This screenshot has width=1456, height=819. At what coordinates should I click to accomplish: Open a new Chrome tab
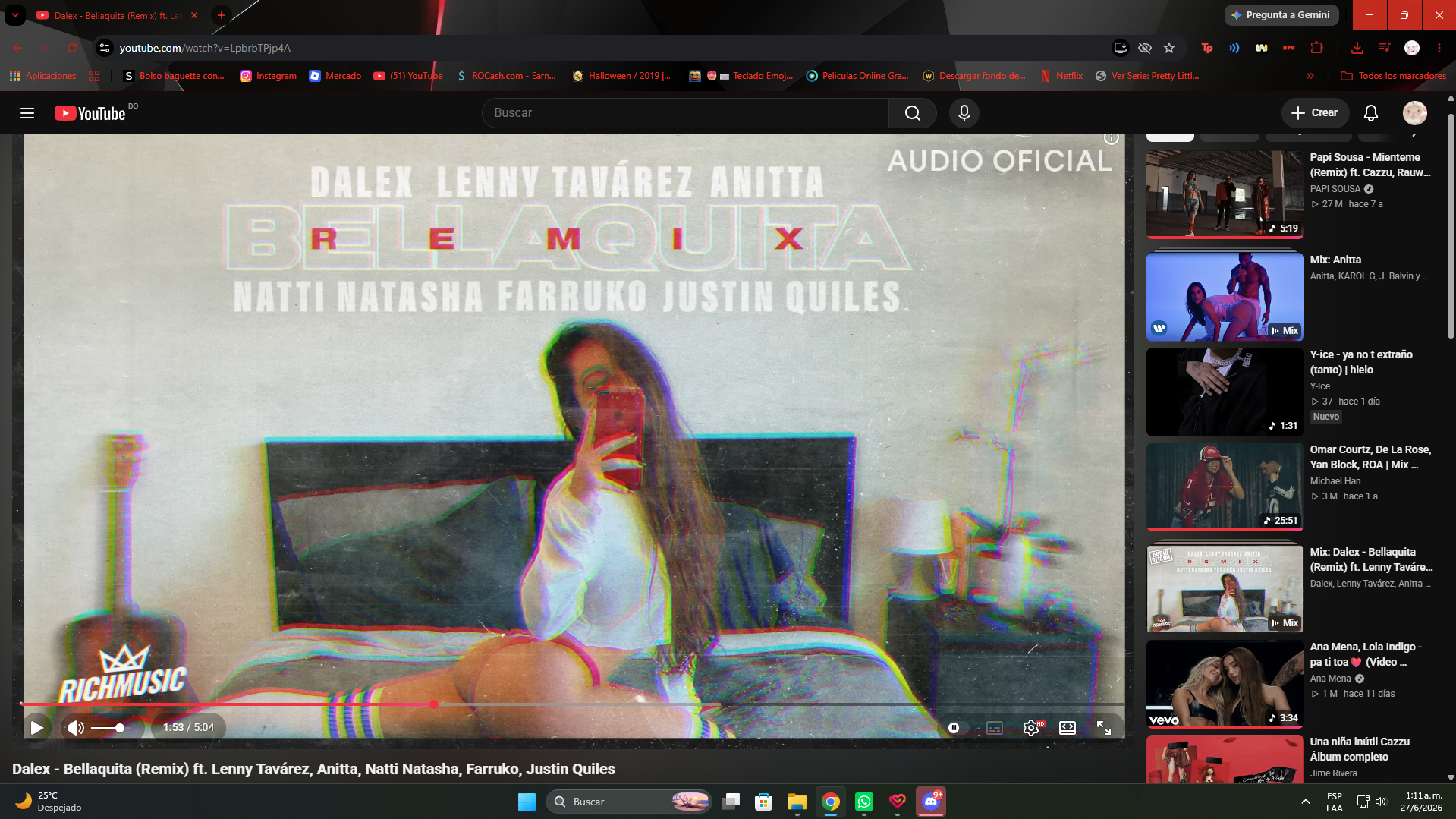click(222, 15)
